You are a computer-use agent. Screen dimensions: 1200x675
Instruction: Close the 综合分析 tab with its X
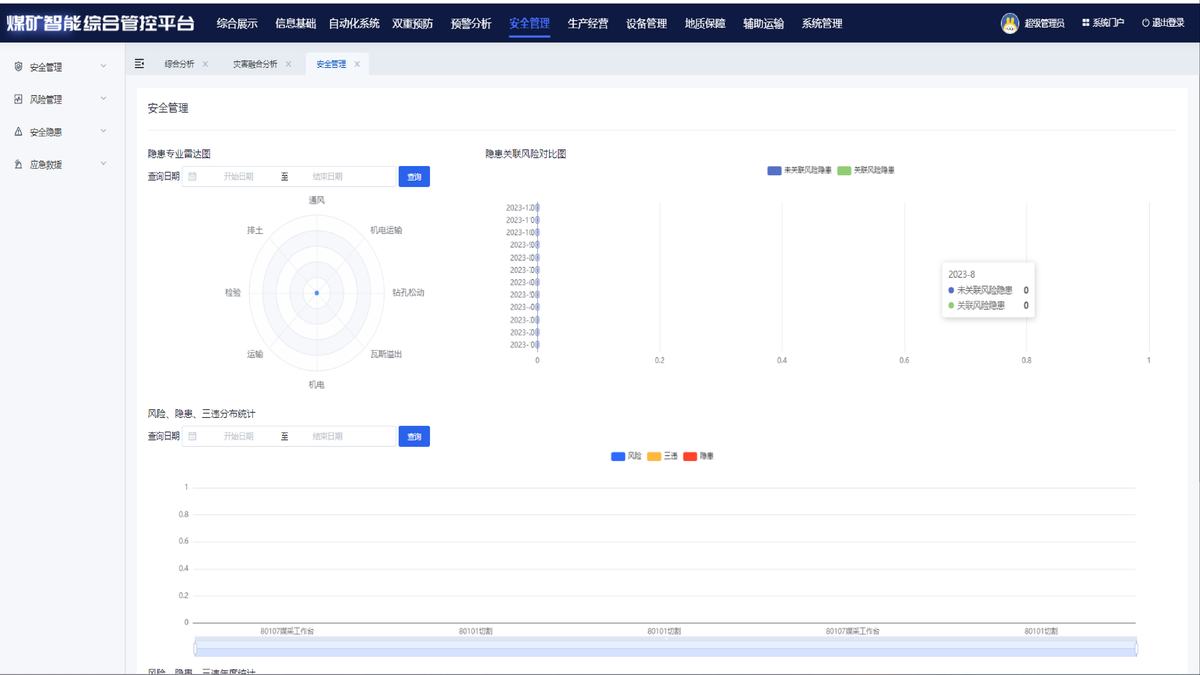205,64
